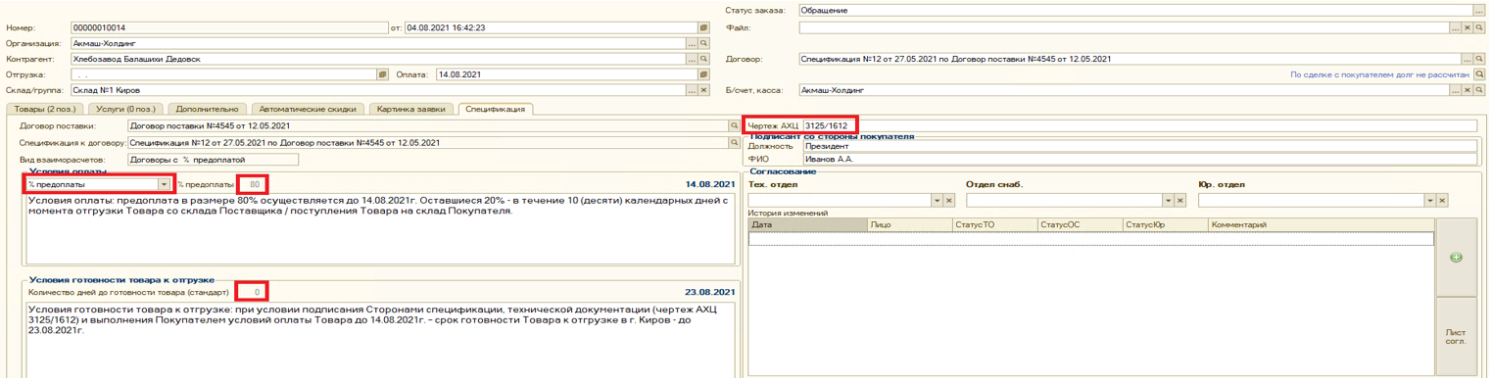Click the Чертеж АХЦ field 3125/1612
This screenshot has width=1489, height=378.
pos(1139,126)
